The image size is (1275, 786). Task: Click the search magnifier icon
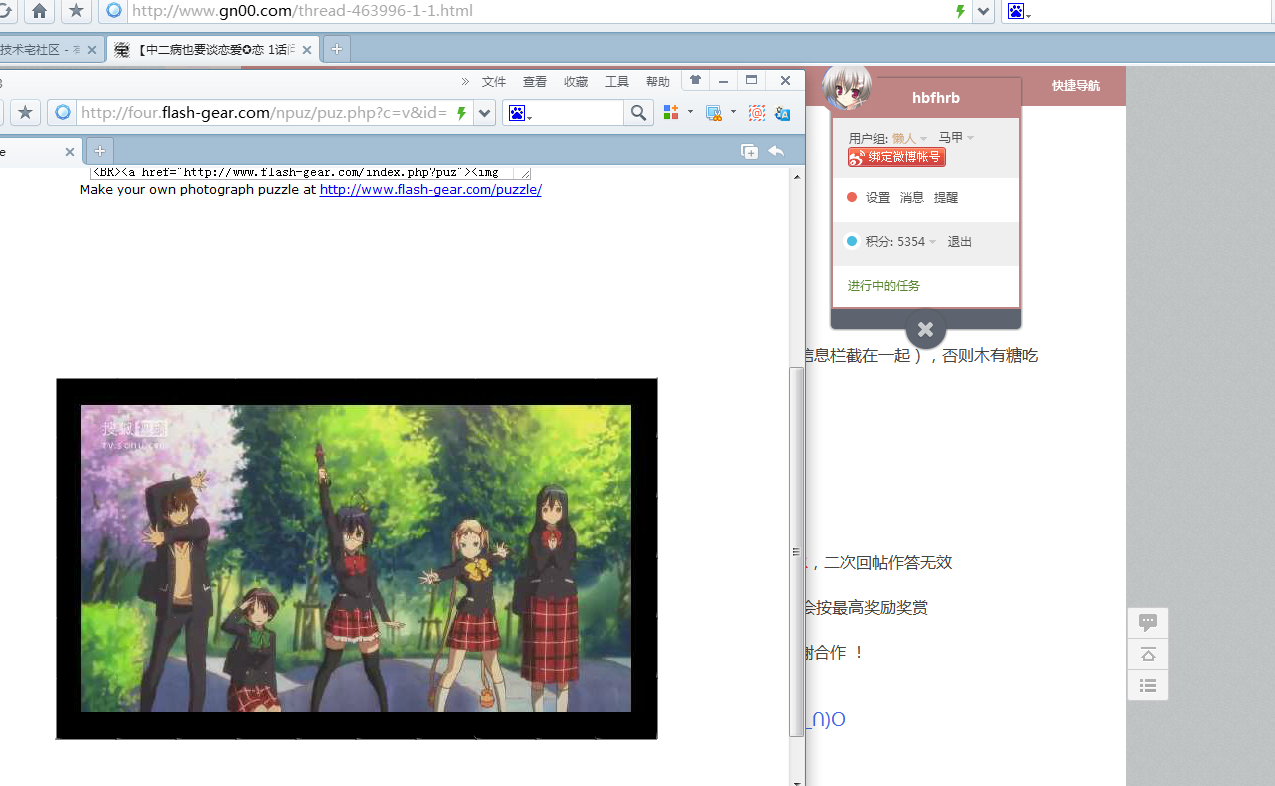(x=638, y=113)
